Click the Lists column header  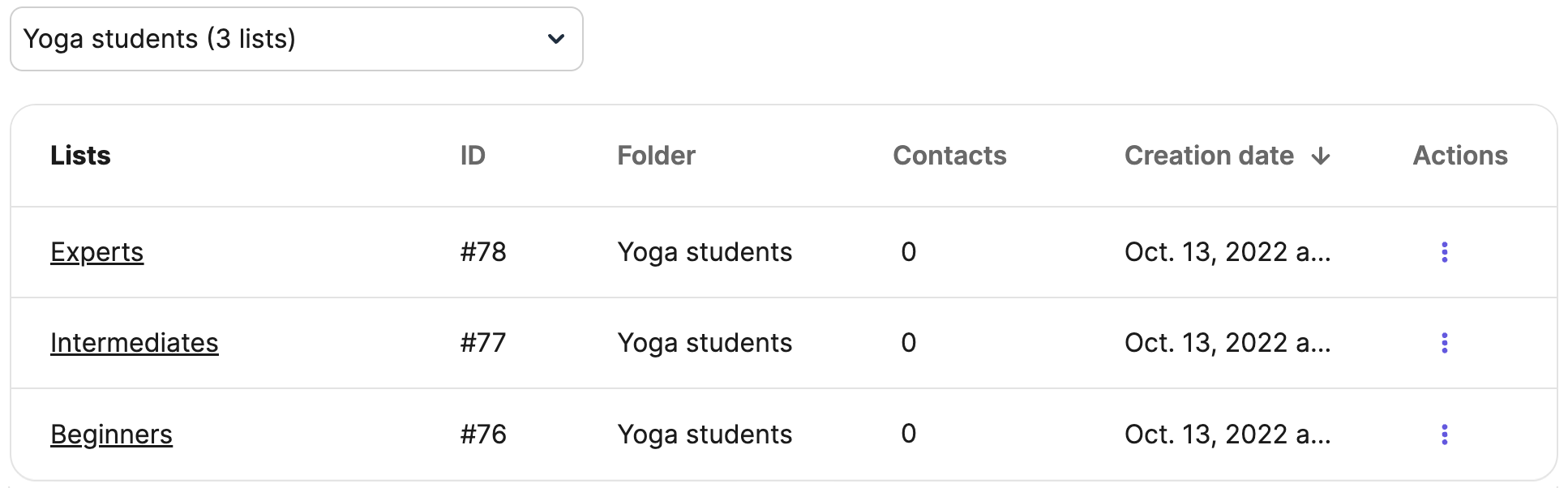coord(80,156)
